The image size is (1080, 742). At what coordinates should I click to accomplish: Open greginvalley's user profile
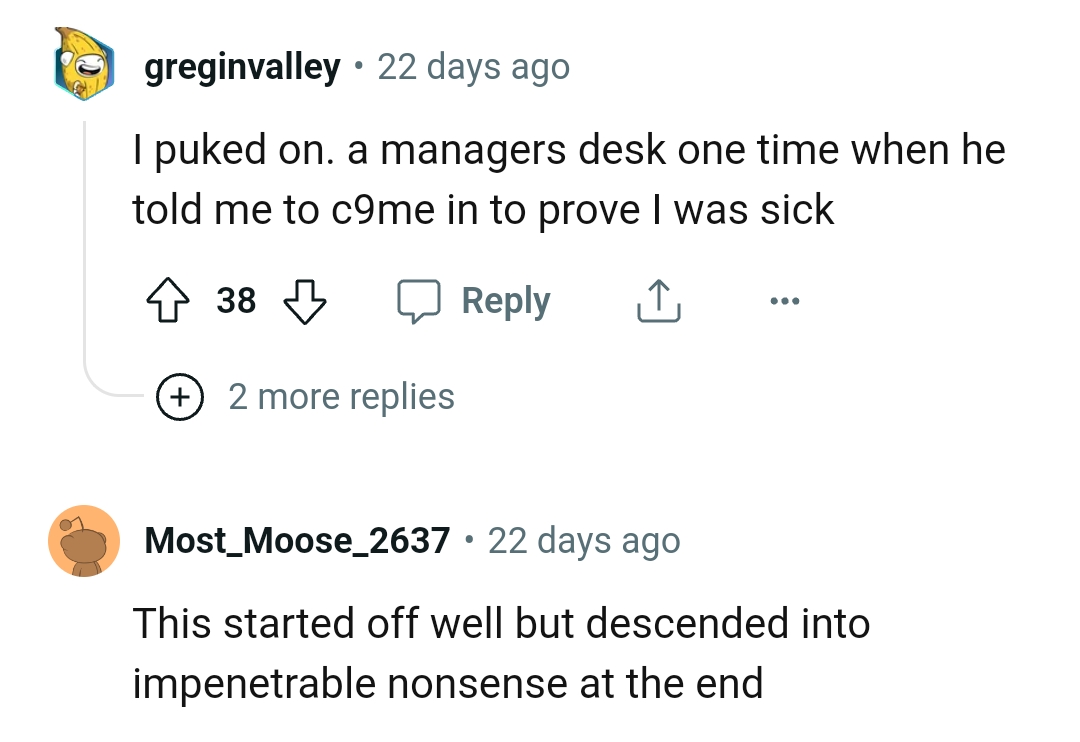(x=241, y=67)
